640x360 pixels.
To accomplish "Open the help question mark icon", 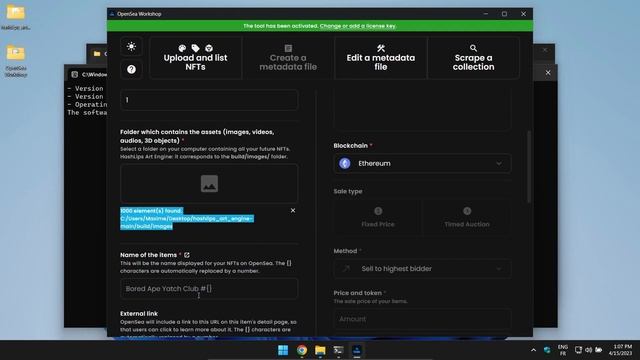I will 131,69.
